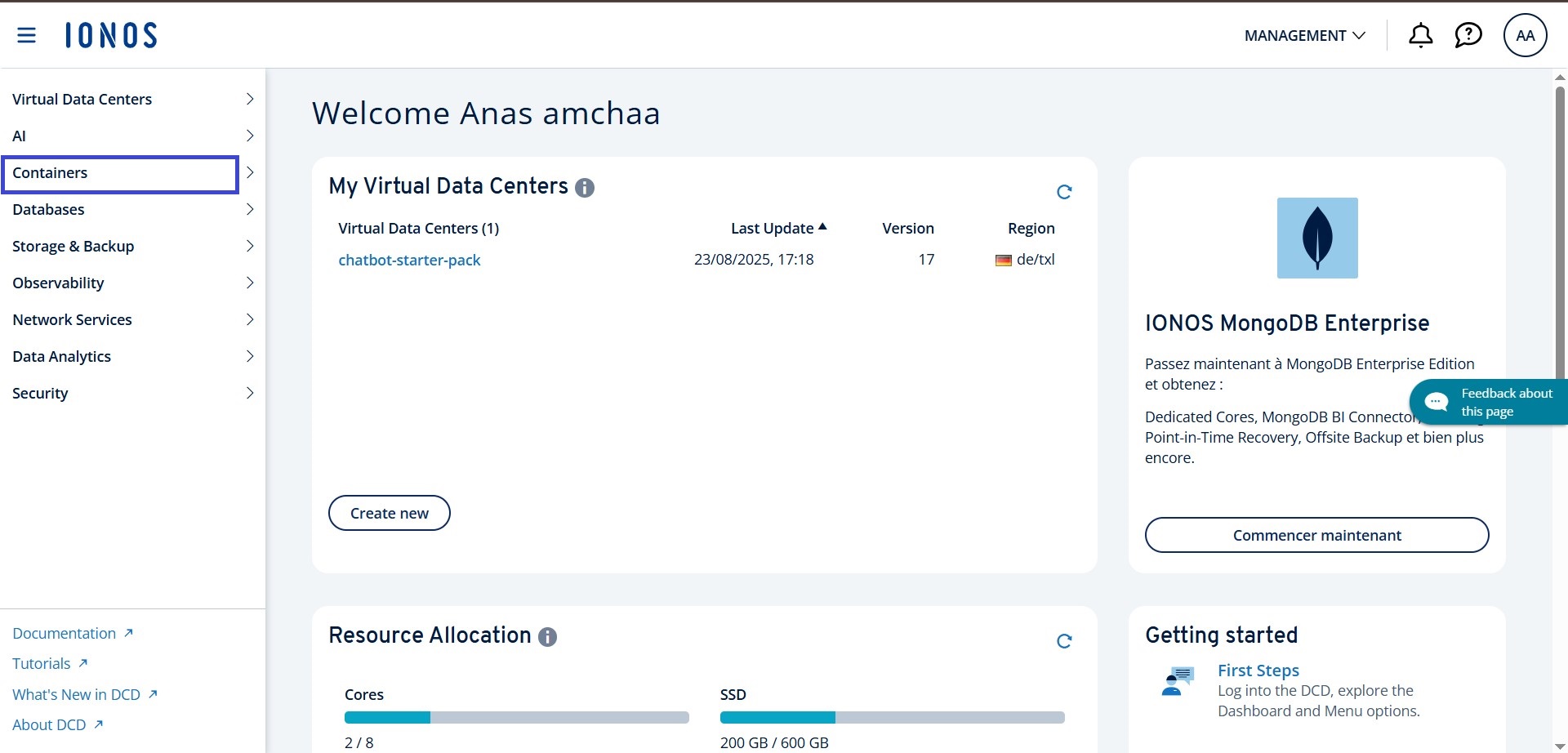Click the IONOS logo
Screen dimensions: 1568x753
tap(111, 35)
